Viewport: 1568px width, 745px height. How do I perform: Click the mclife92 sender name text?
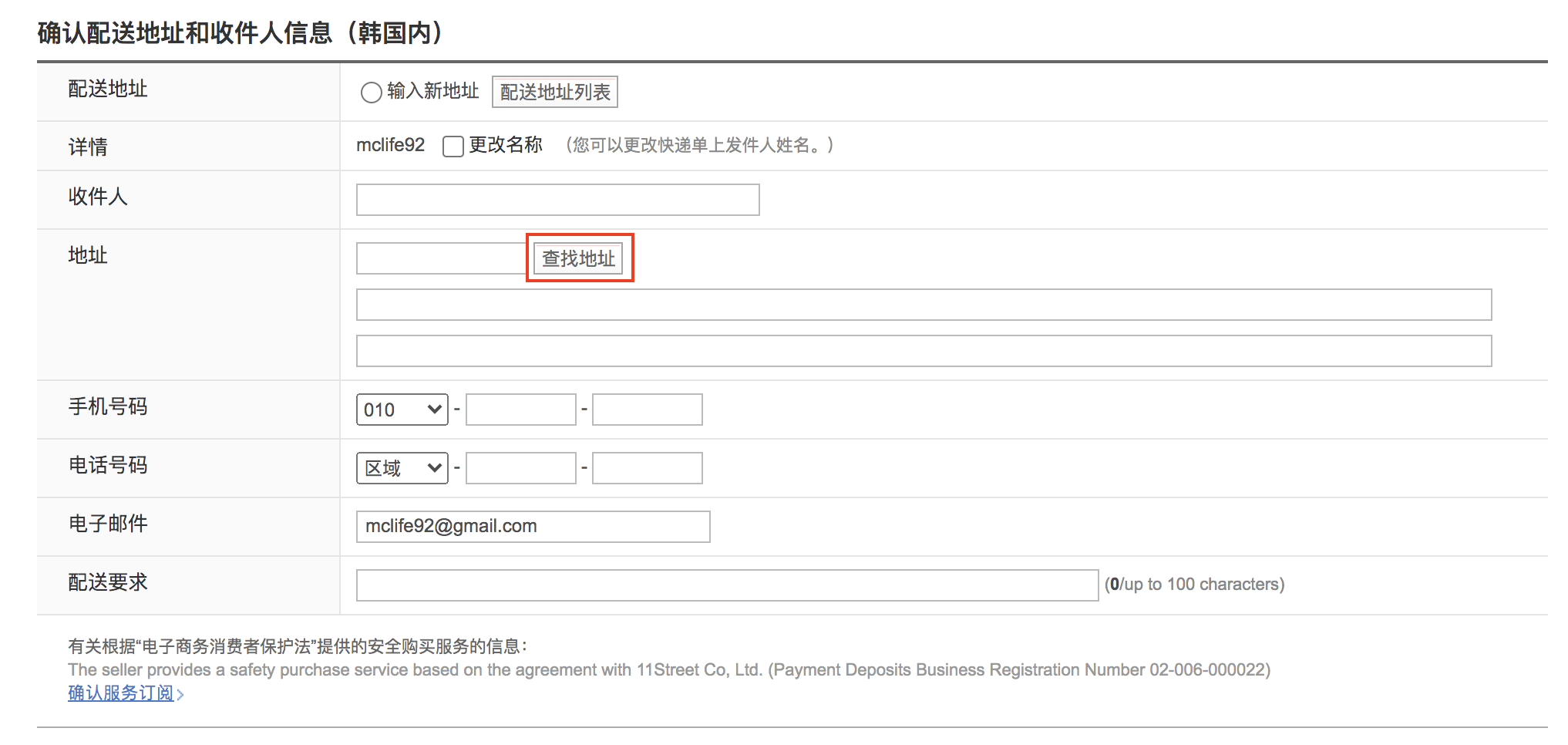pos(390,145)
